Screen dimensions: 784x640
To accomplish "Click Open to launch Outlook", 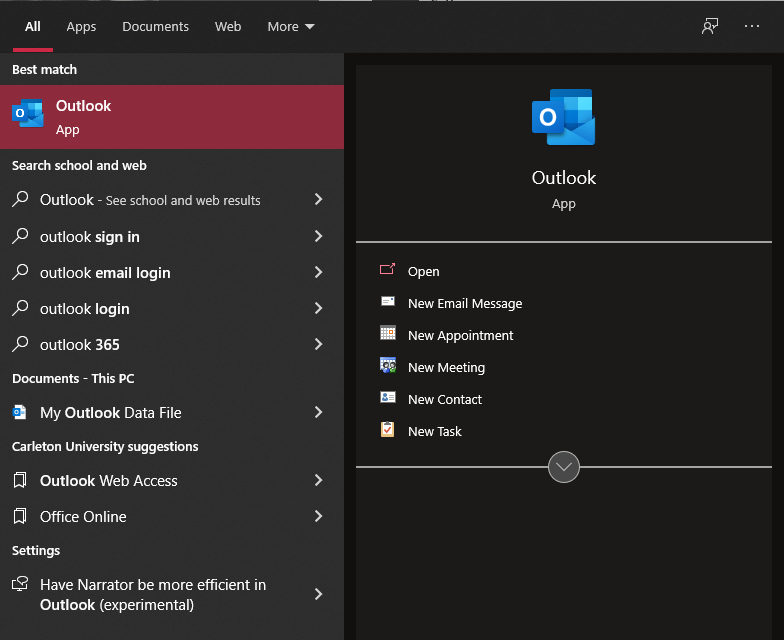I will coord(423,271).
